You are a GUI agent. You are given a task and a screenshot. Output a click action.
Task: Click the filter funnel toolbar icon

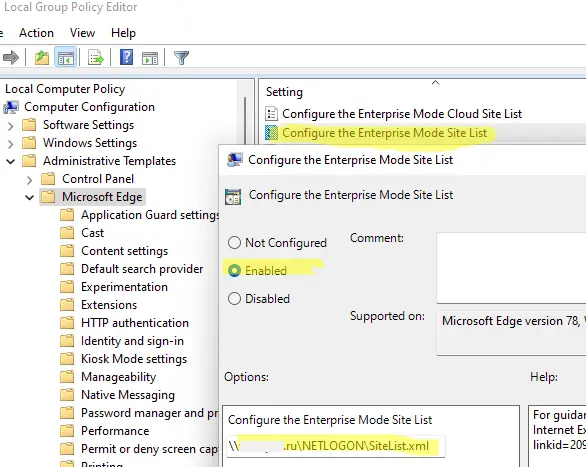click(182, 58)
